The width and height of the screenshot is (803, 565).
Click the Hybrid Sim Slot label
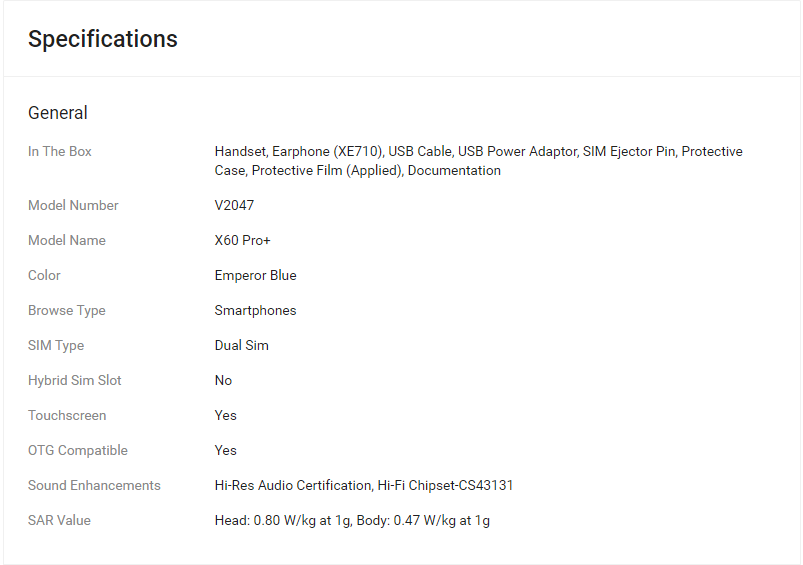pos(75,381)
